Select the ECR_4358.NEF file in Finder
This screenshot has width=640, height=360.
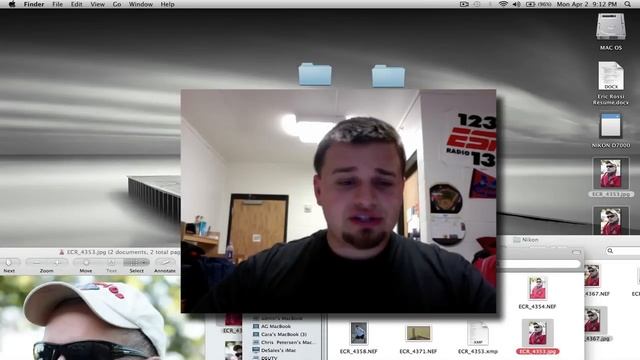tap(359, 338)
